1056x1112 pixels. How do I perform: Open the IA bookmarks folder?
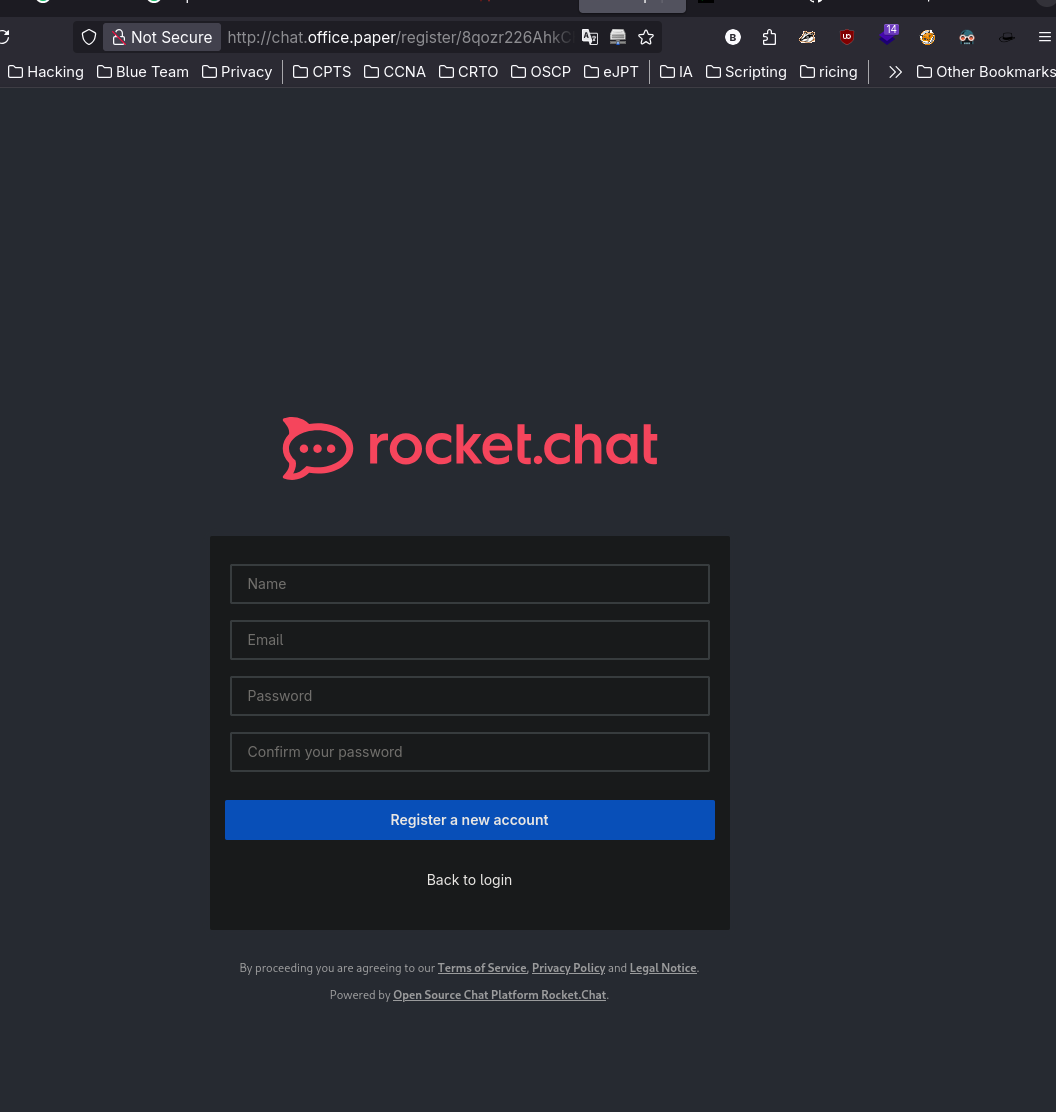[676, 72]
